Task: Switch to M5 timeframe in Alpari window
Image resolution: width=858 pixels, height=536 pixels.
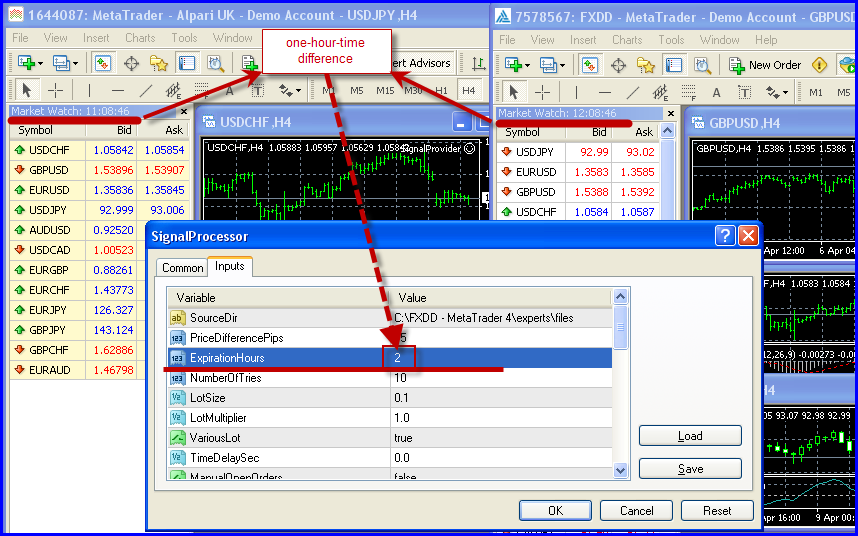Action: tap(357, 90)
